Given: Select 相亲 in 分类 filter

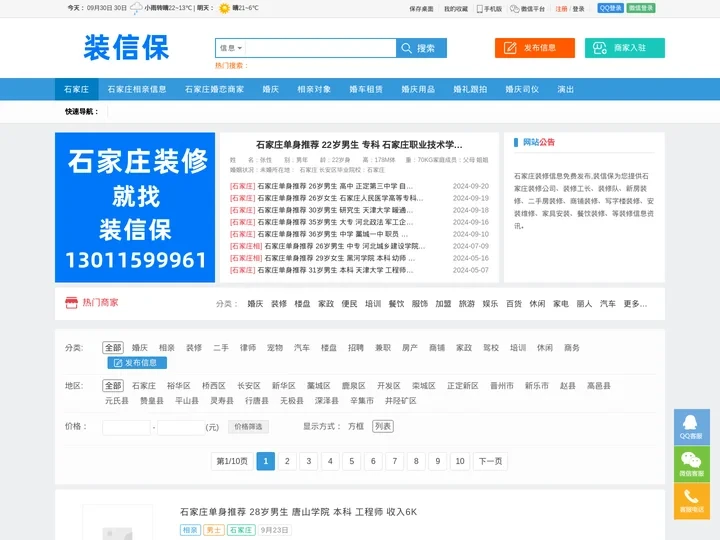Looking at the screenshot, I should (x=167, y=348).
